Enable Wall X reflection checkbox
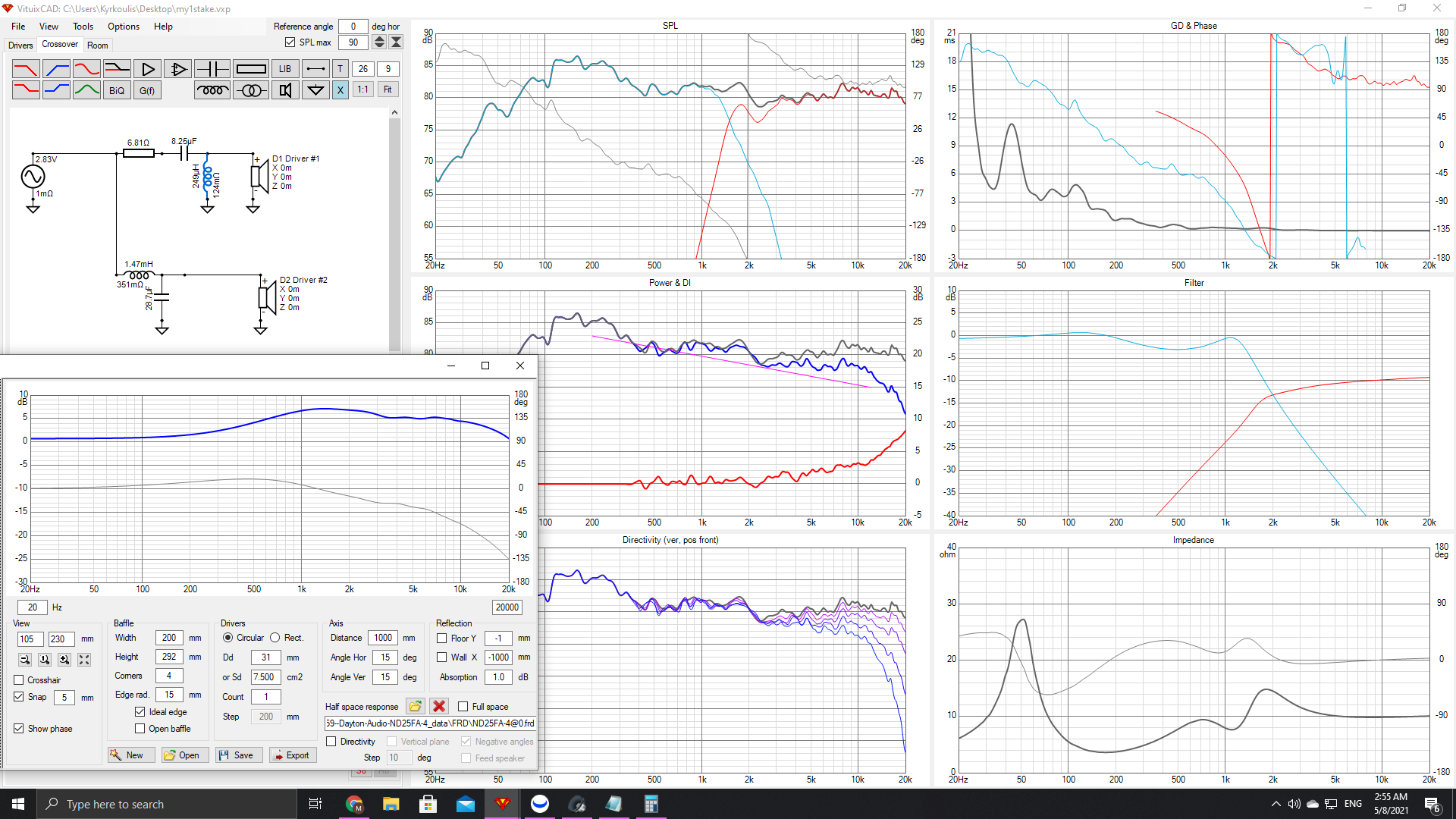Screen dimensions: 1456x819 pyautogui.click(x=442, y=657)
